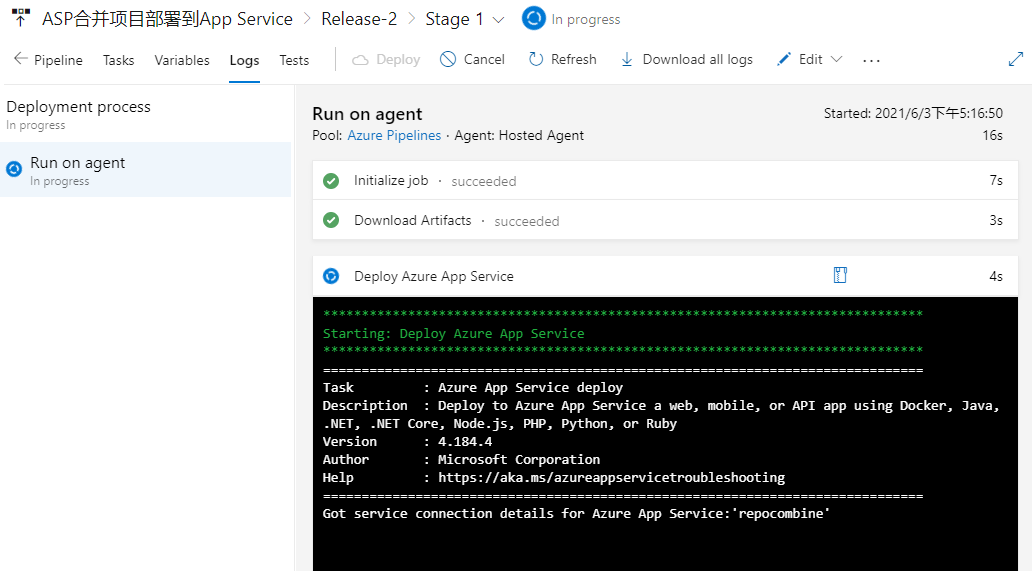
Task: Click the 'repocombine' connection details log line
Action: (x=576, y=514)
